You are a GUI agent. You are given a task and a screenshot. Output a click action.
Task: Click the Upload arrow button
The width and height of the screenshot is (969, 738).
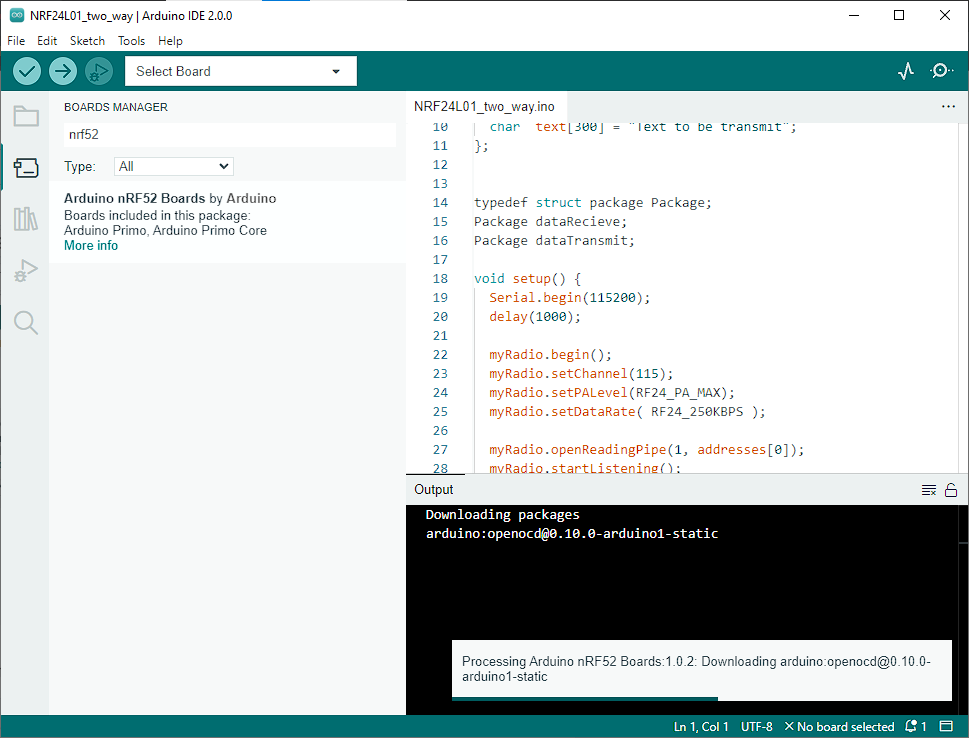(62, 72)
